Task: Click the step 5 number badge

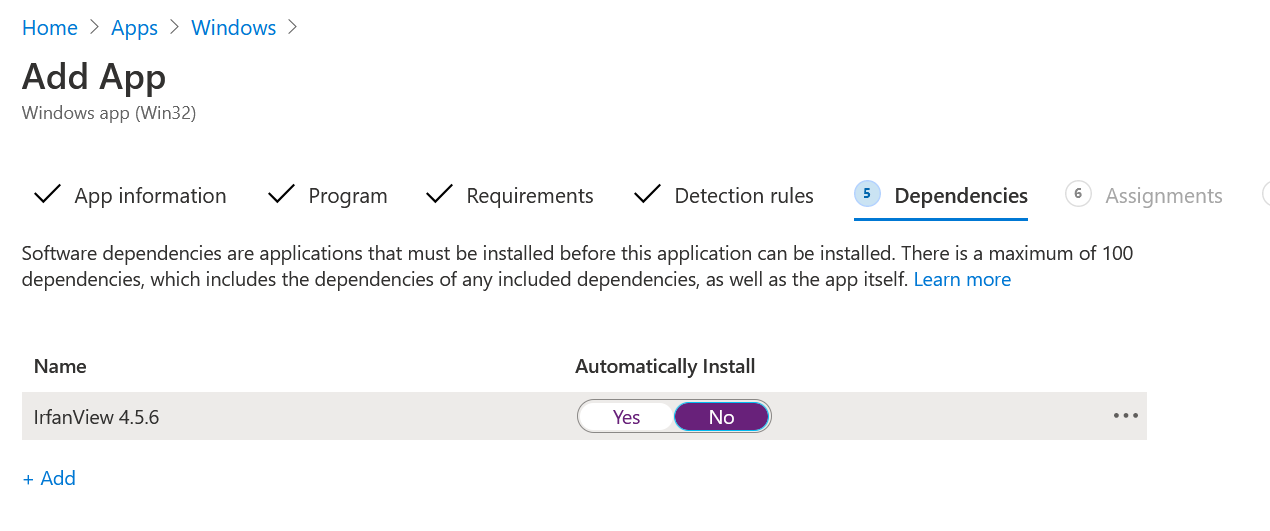Action: [867, 194]
